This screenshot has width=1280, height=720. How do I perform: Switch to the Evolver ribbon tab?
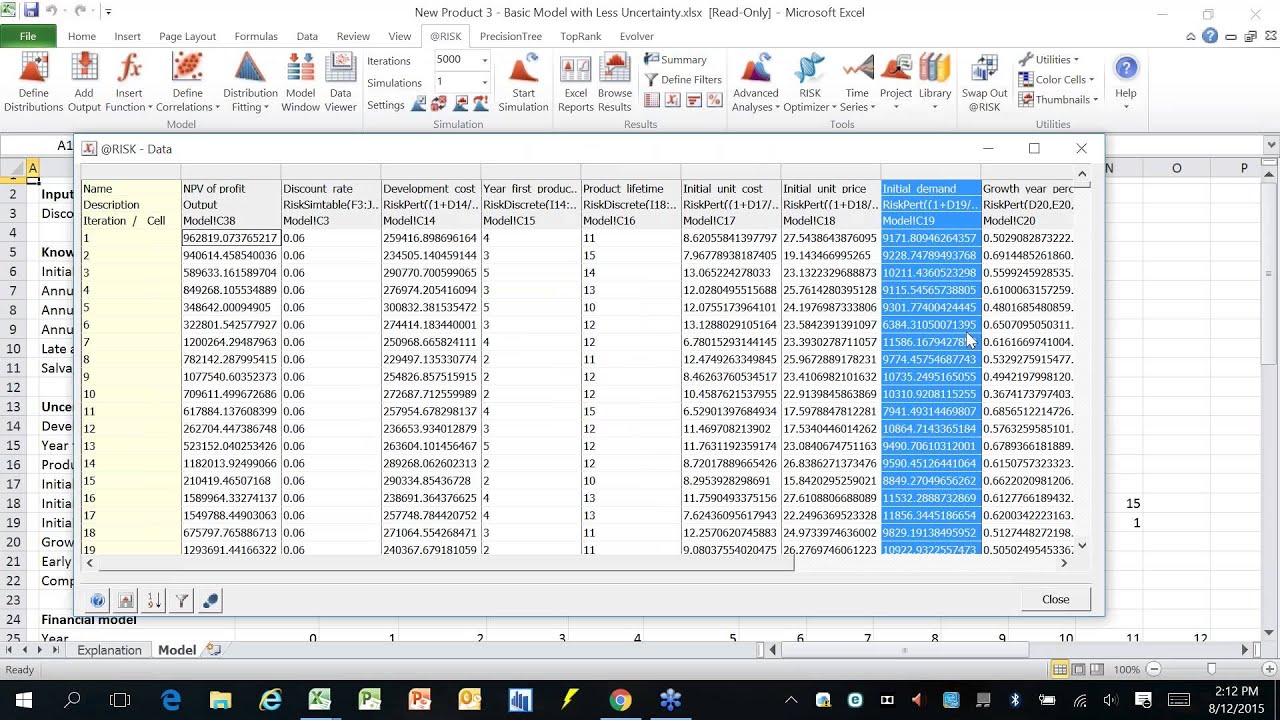coord(637,36)
